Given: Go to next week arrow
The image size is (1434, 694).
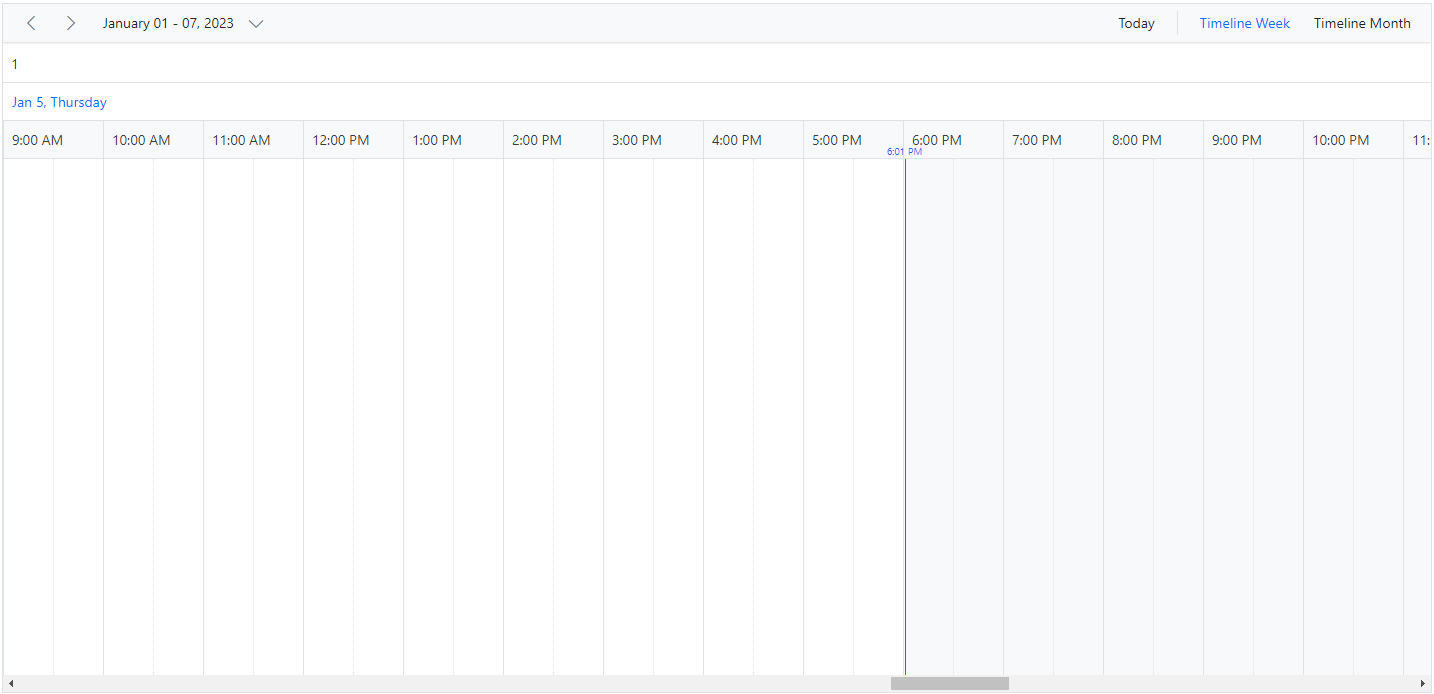Looking at the screenshot, I should pos(70,23).
